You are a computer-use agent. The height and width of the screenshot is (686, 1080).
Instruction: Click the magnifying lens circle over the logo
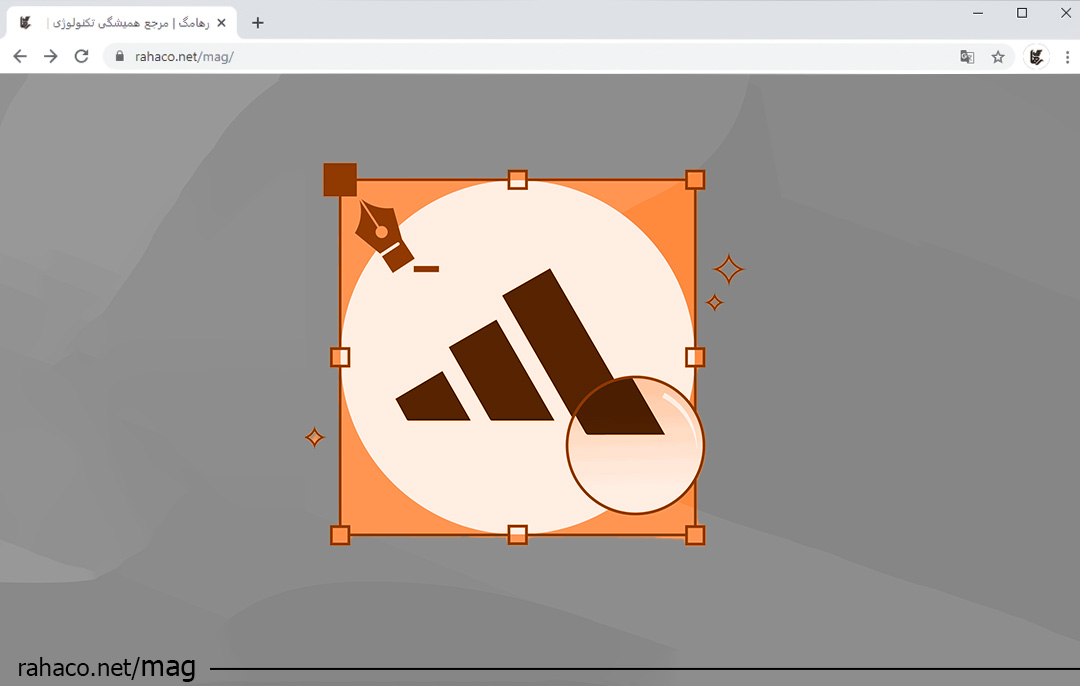(x=635, y=446)
